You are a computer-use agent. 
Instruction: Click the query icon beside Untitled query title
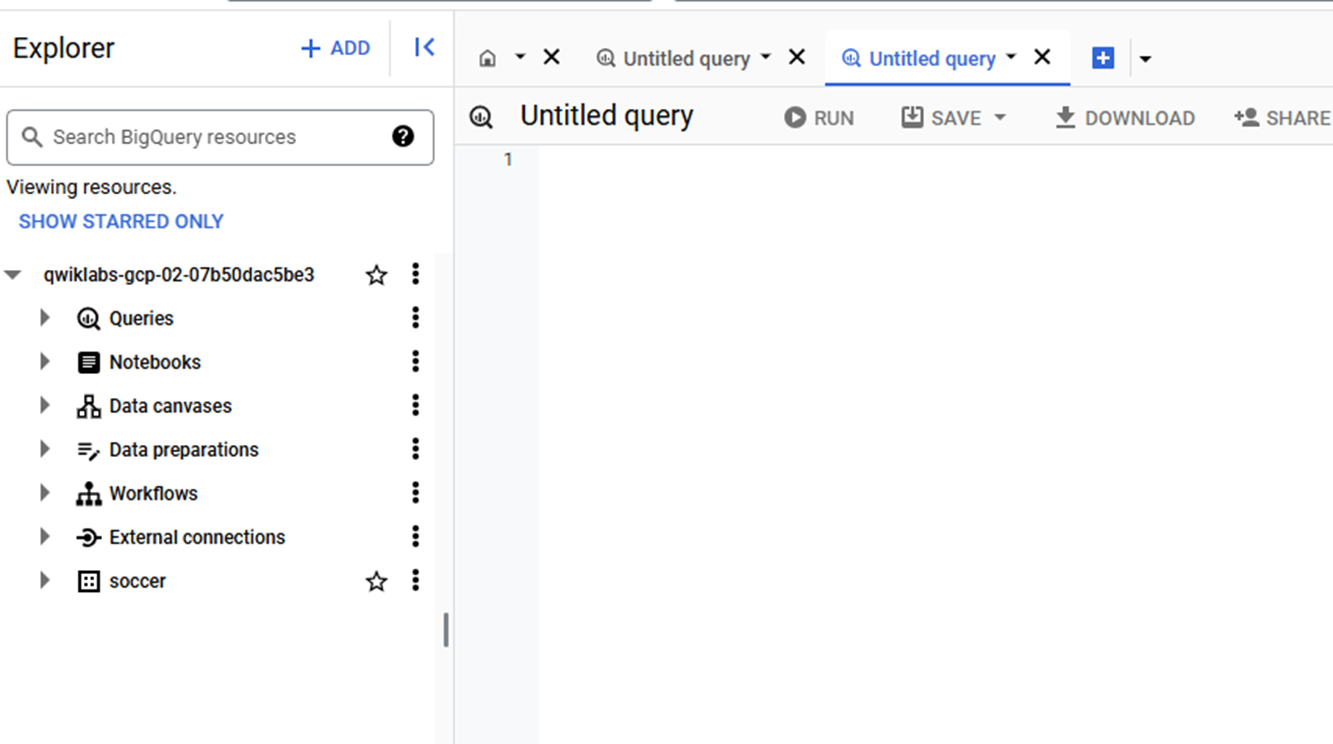481,117
